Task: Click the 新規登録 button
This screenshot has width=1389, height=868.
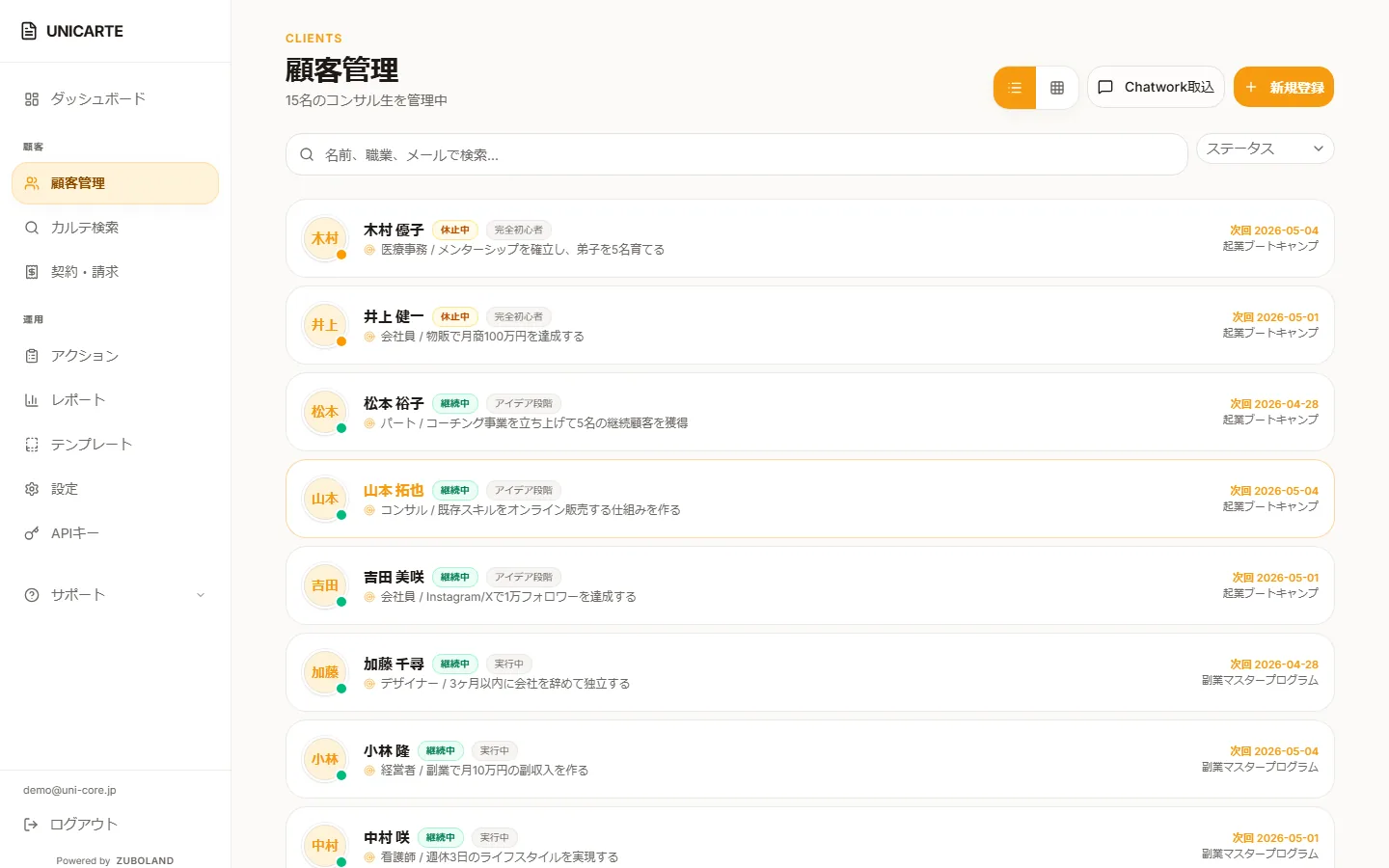Action: tap(1284, 87)
